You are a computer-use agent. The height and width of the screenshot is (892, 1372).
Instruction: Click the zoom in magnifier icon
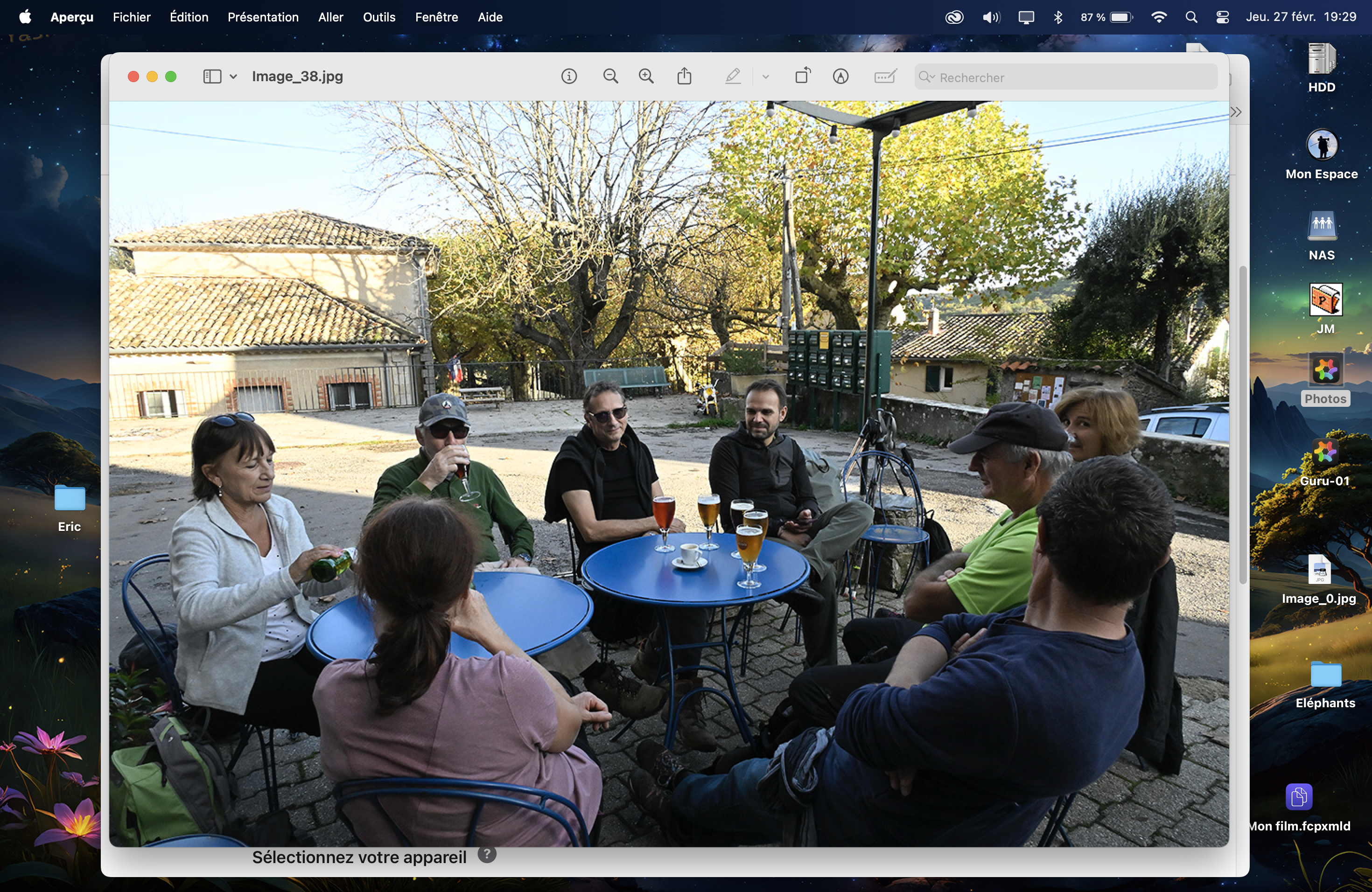point(646,77)
